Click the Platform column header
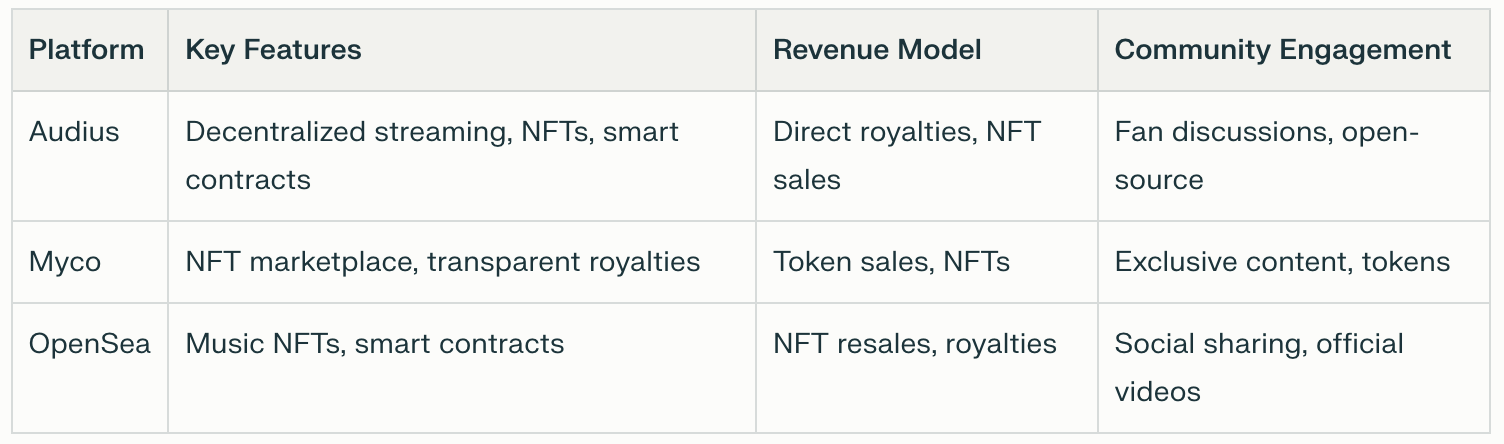 [86, 50]
